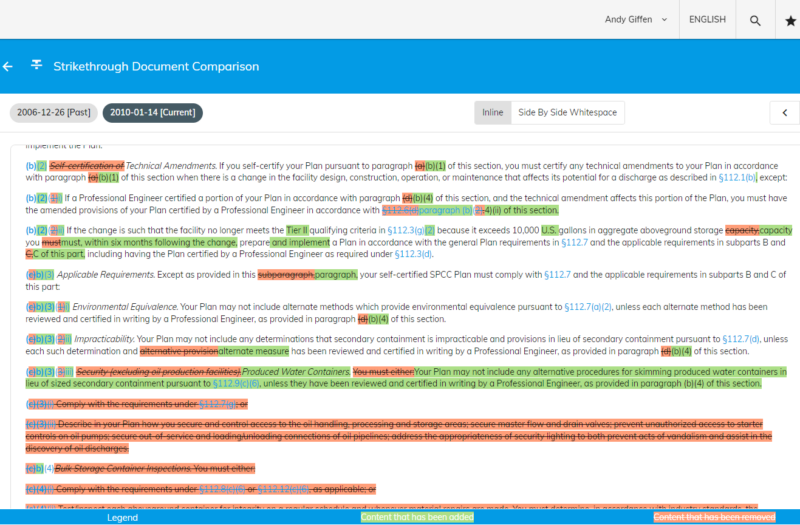Switch to Inline comparison view
Screen dimensions: 800x525
pyautogui.click(x=493, y=113)
